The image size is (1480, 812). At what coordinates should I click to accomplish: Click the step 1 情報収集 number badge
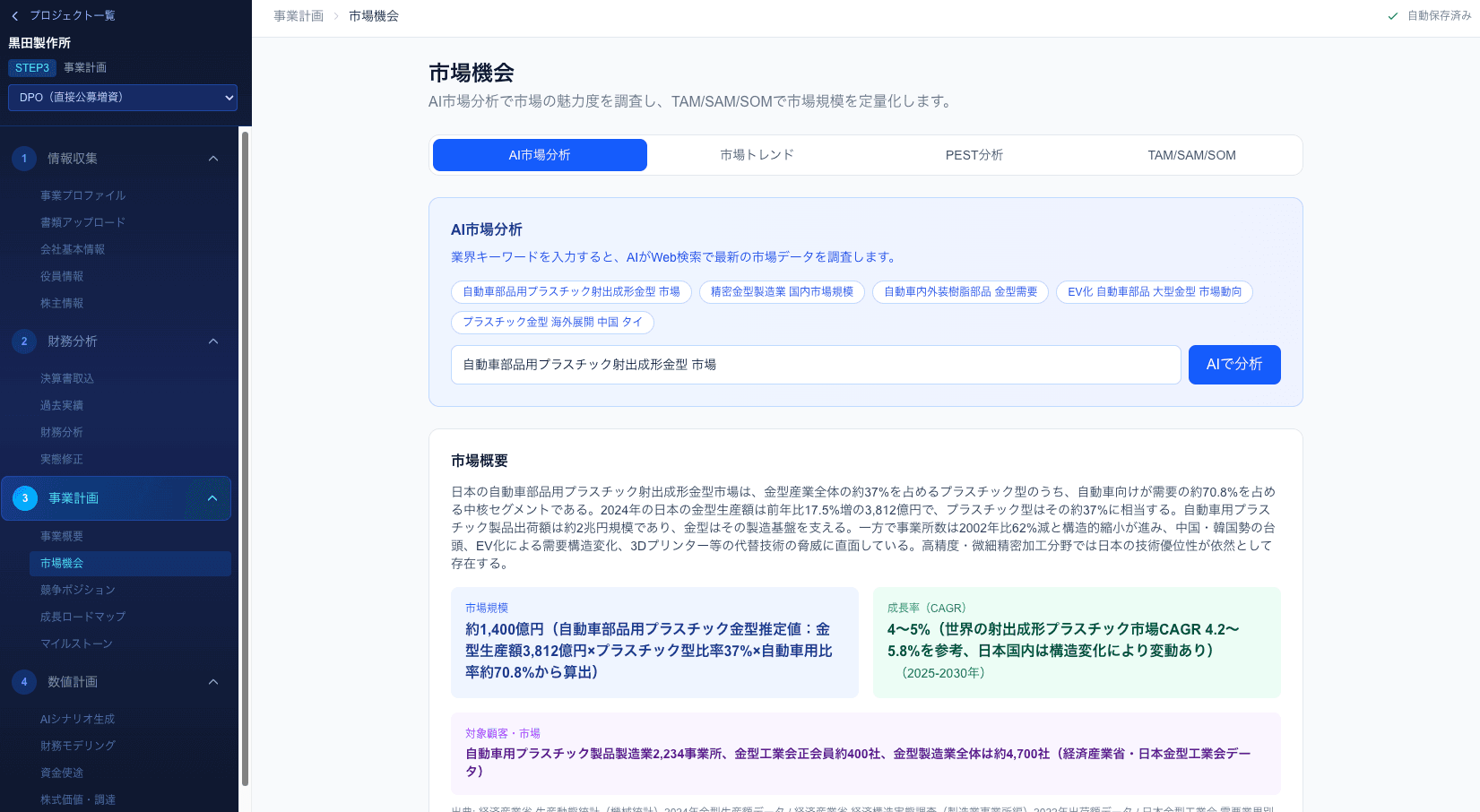[23, 158]
